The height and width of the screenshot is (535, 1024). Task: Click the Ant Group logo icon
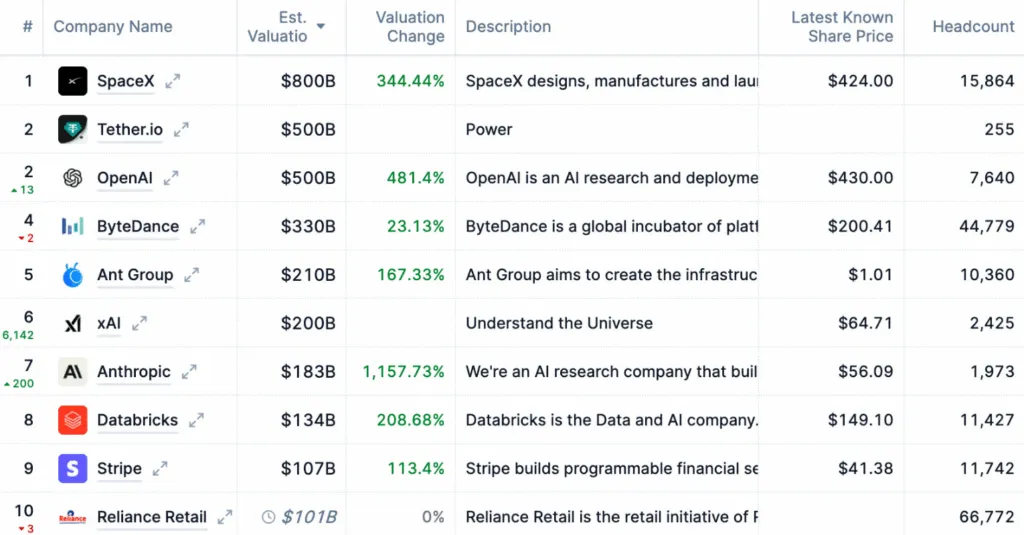tap(73, 275)
